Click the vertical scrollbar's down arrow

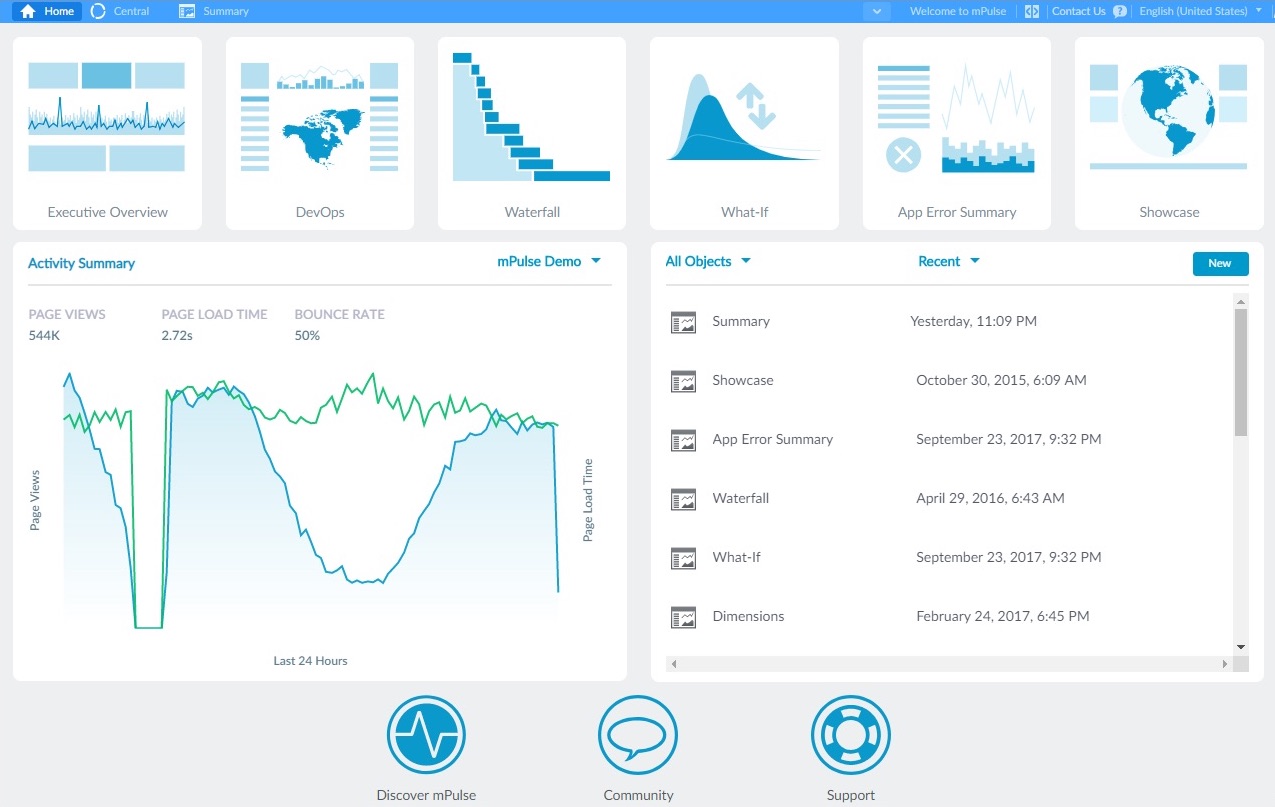(x=1241, y=647)
